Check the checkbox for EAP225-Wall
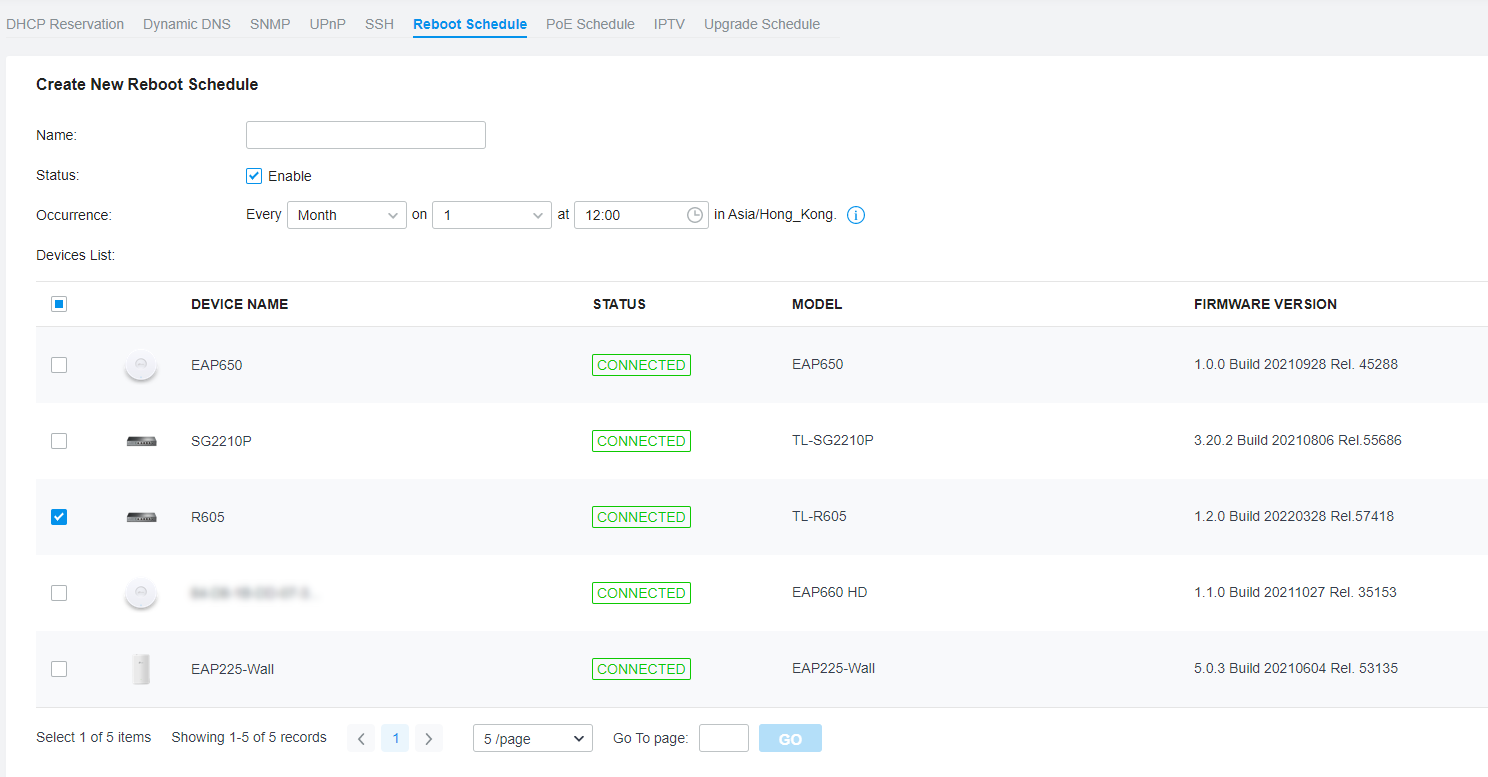Image resolution: width=1488 pixels, height=777 pixels. click(x=58, y=668)
